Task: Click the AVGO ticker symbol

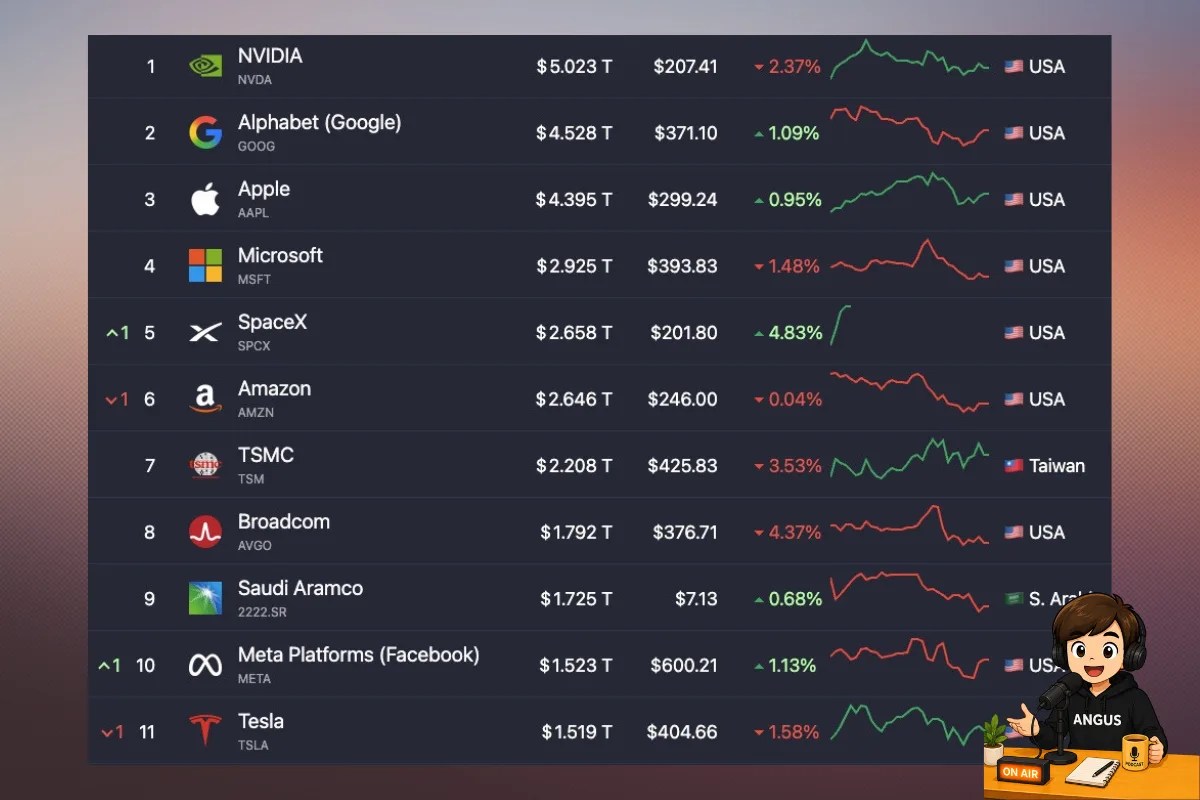Action: coord(255,545)
